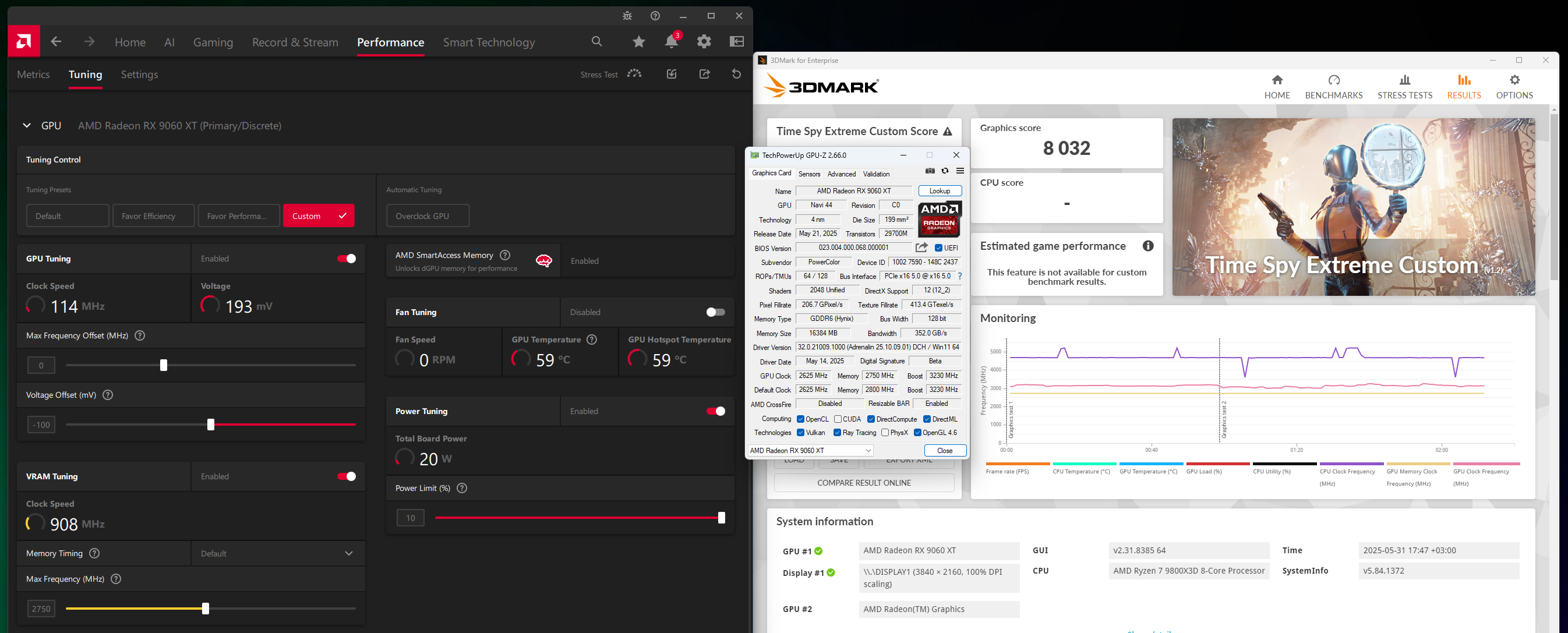
Task: Show help for Power Limit
Action: click(x=462, y=488)
